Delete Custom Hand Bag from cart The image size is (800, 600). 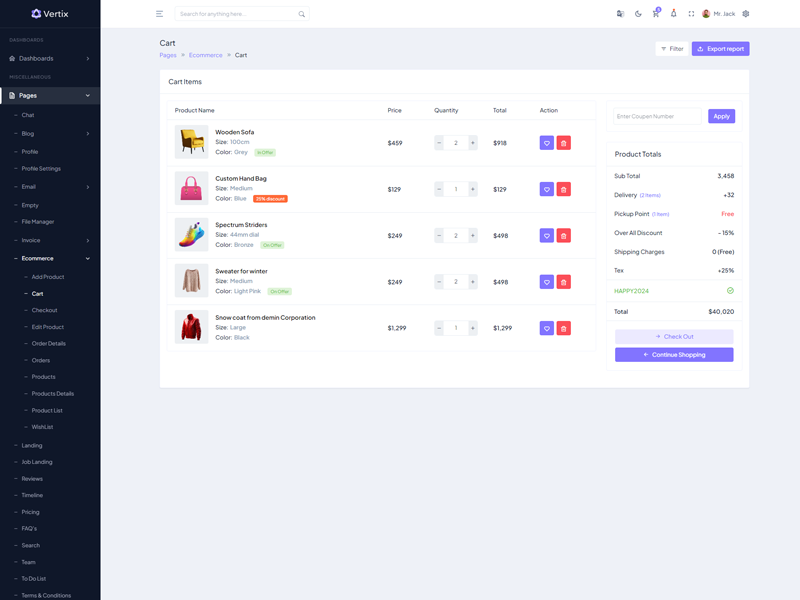564,189
